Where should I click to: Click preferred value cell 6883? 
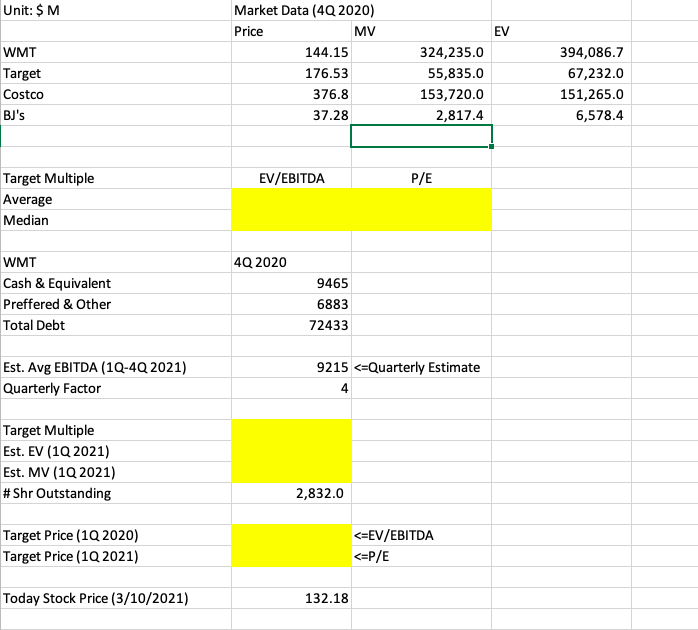tap(291, 304)
